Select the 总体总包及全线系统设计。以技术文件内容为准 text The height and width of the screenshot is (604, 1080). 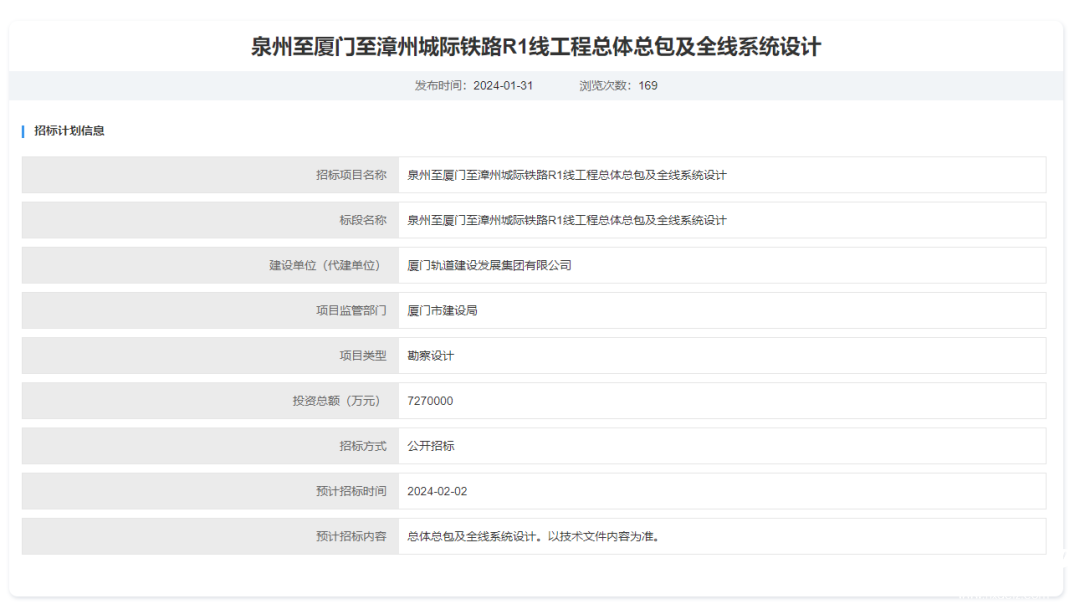click(x=534, y=537)
